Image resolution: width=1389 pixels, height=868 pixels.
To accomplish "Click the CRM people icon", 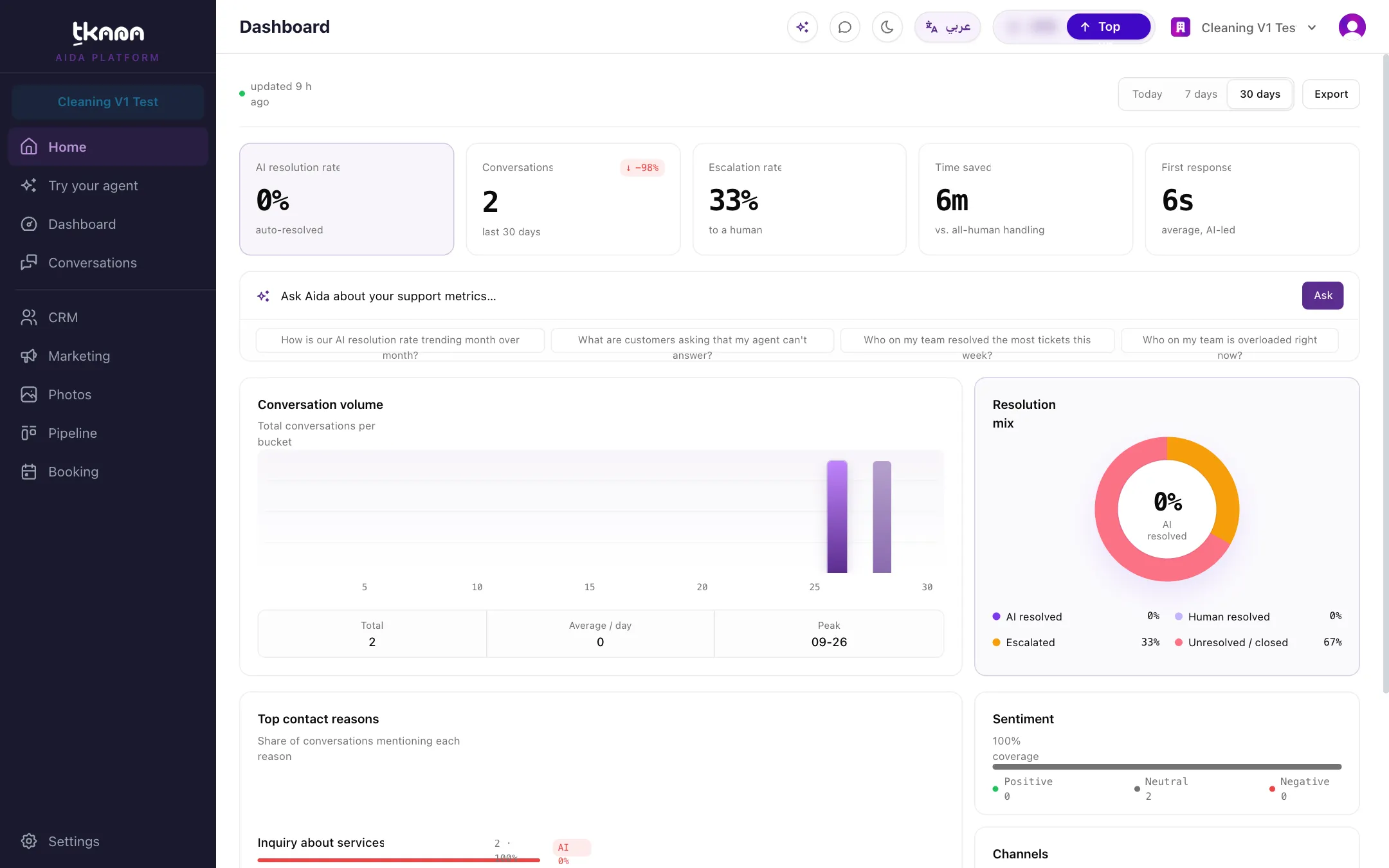I will click(x=29, y=317).
